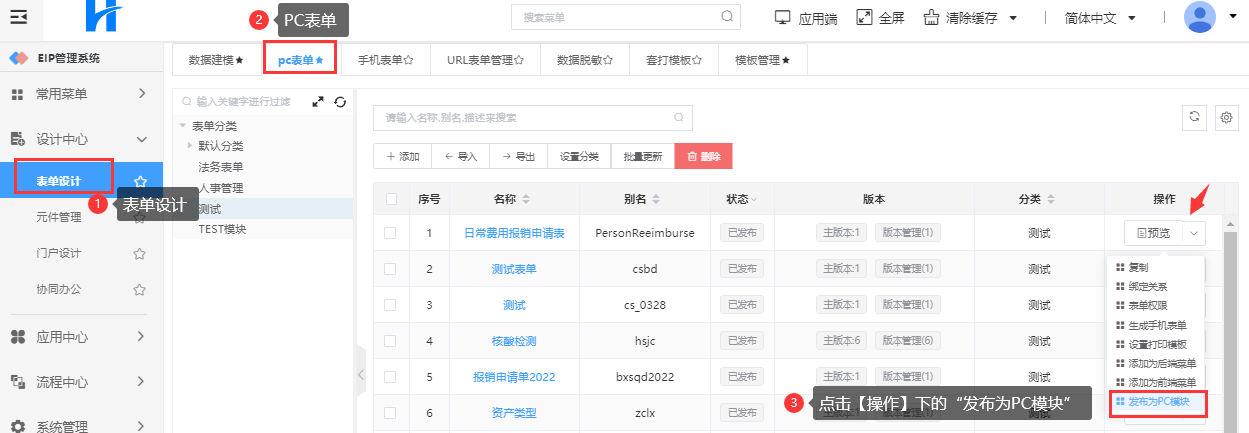The width and height of the screenshot is (1249, 433).
Task: Open dropdown arrow next to 预览 button
Action: 1194,233
